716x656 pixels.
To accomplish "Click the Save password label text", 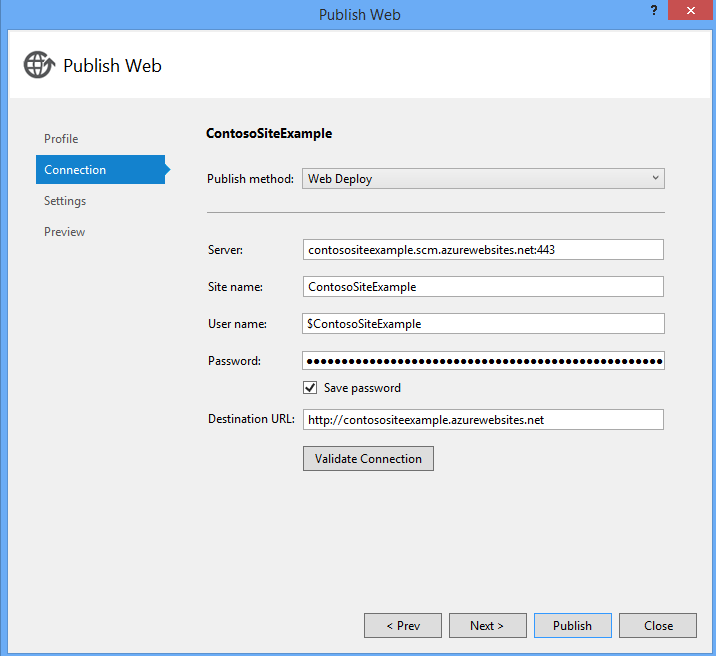I will (362, 388).
